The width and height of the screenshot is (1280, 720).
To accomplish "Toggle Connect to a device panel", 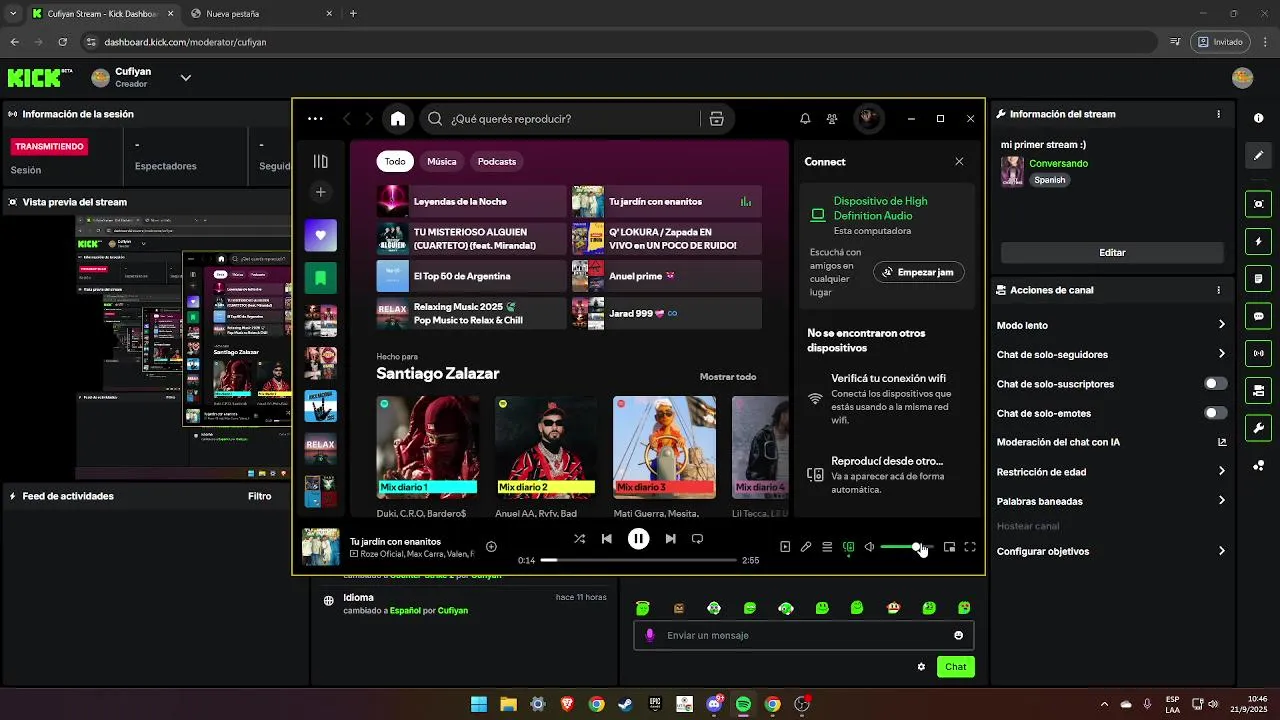I will coord(848,547).
